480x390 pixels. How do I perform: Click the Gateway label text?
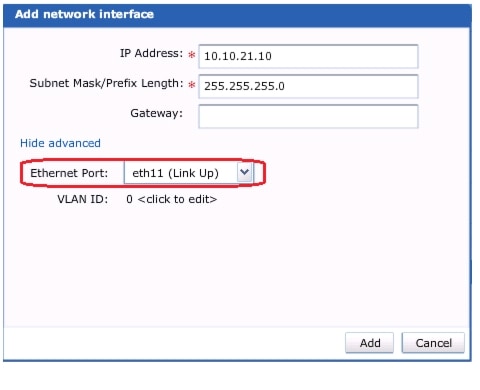click(x=156, y=114)
